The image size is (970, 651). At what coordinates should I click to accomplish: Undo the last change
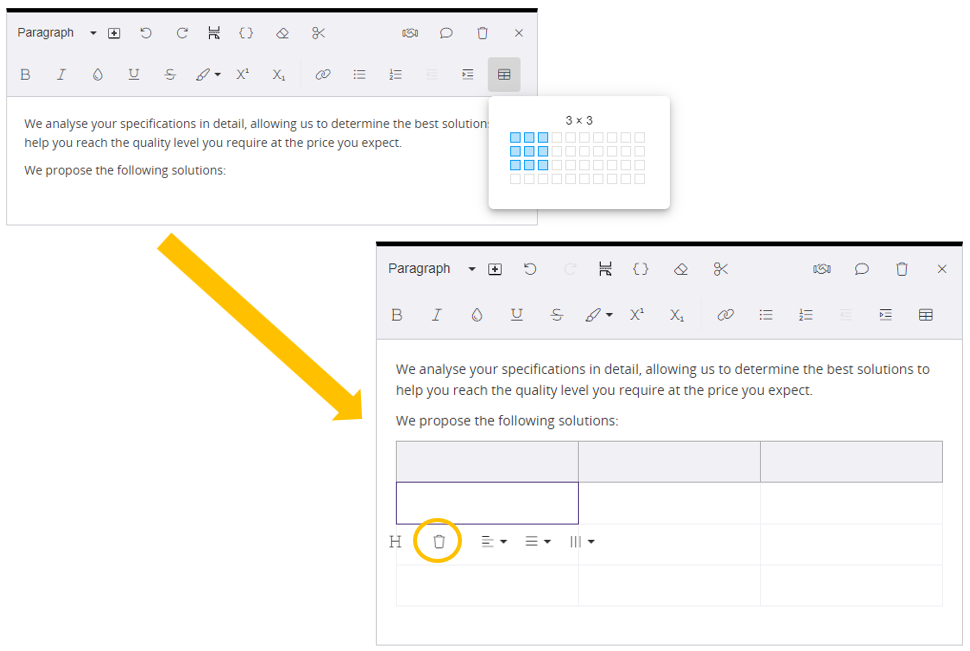pos(146,32)
